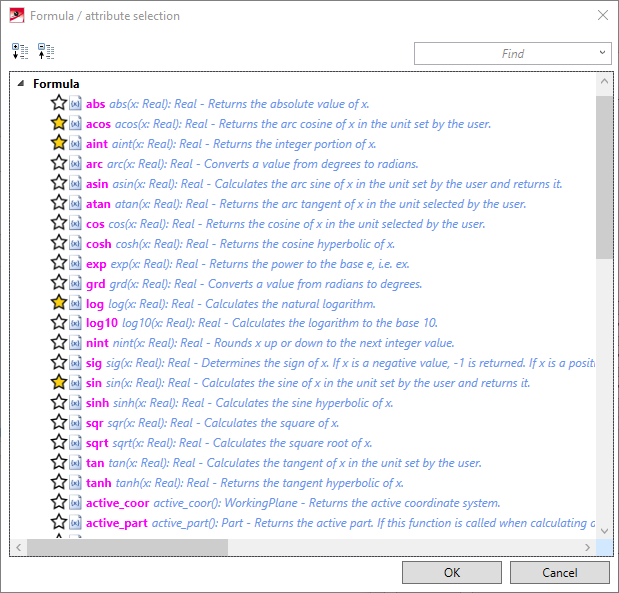Remove acos from favorites via star

[x=59, y=123]
